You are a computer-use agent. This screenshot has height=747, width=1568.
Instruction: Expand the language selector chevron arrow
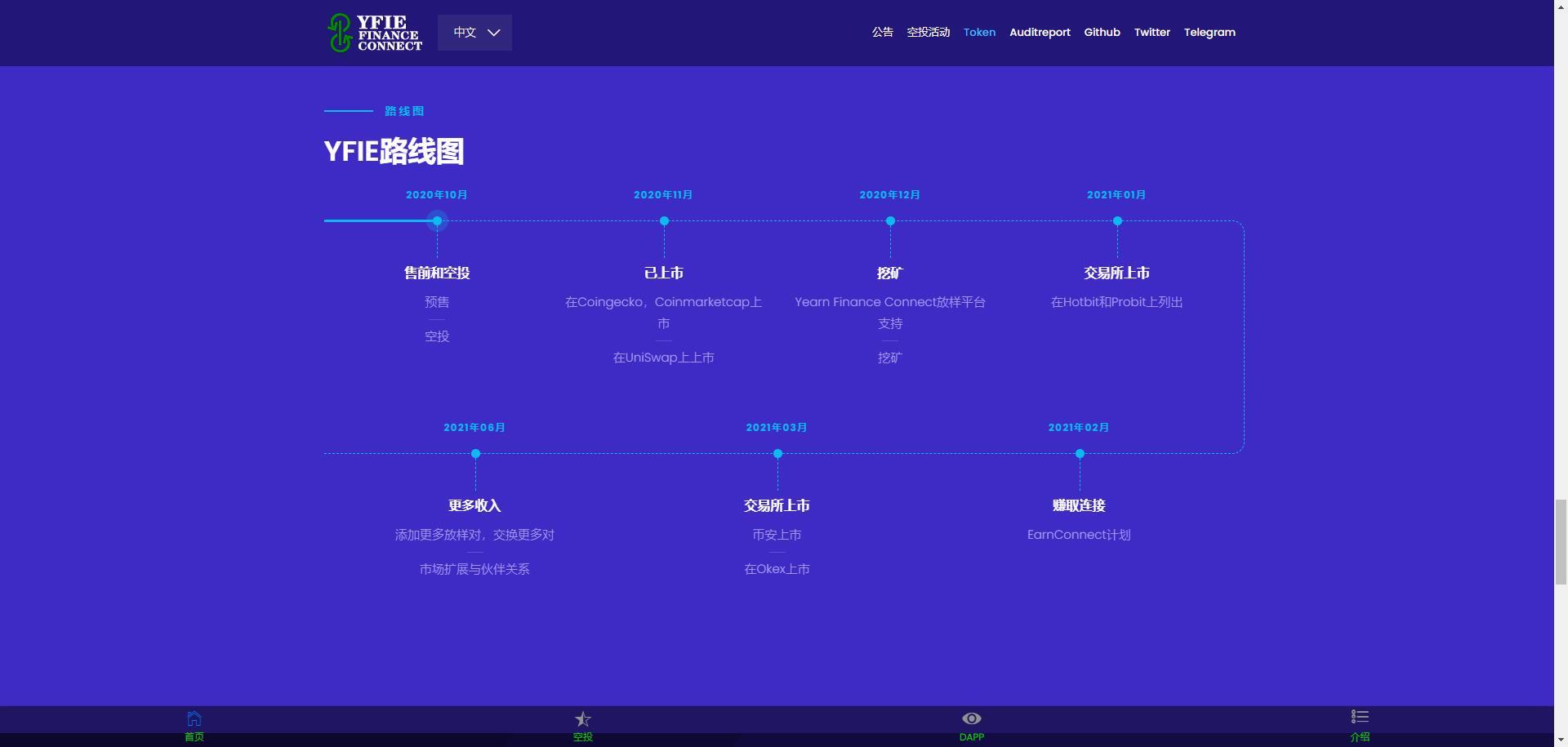click(x=493, y=33)
